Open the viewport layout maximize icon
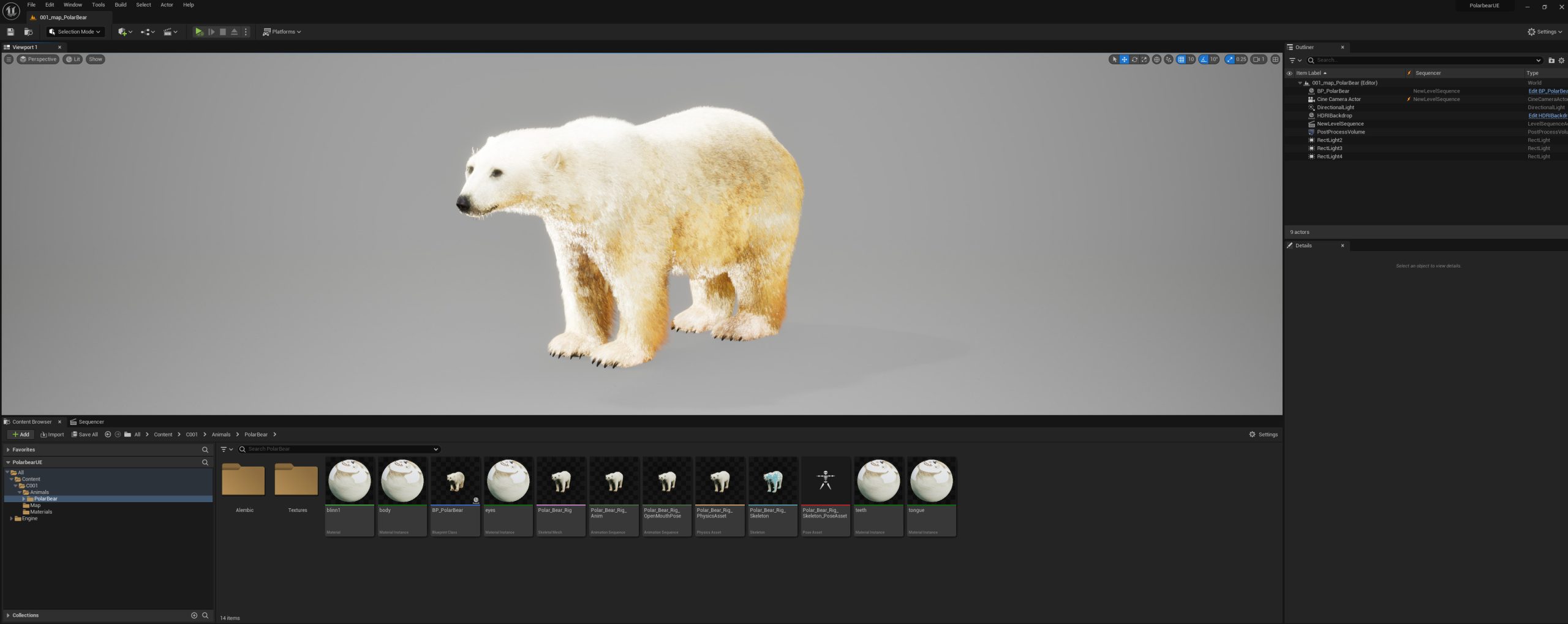 1275,59
